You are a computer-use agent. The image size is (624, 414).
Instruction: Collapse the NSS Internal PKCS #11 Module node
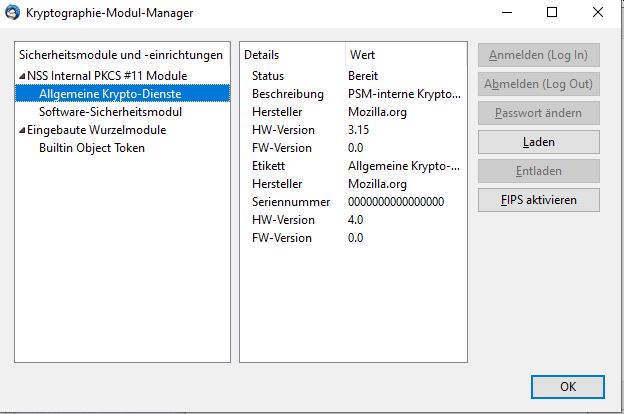click(x=22, y=76)
